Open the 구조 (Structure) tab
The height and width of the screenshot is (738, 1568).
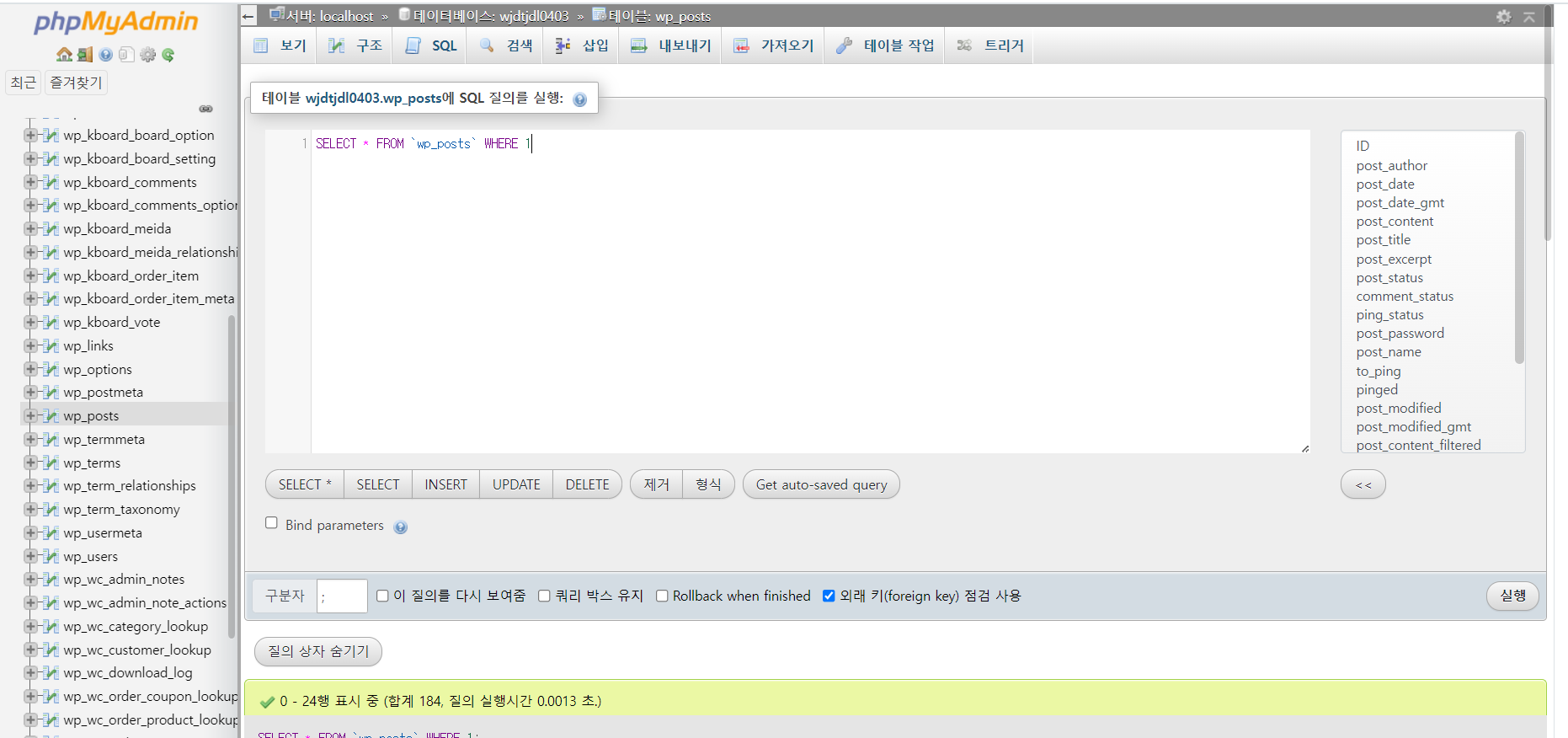click(x=355, y=45)
